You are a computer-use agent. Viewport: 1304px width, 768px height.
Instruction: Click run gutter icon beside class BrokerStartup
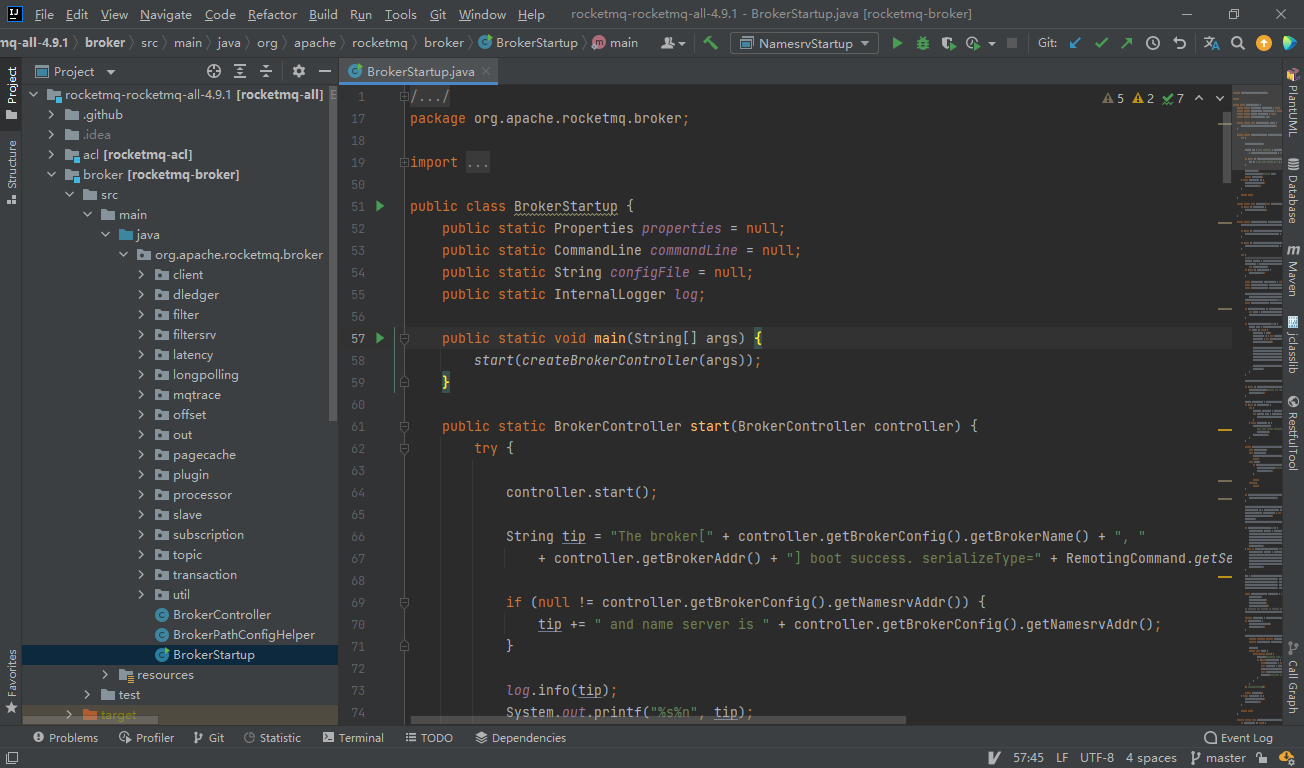tap(380, 206)
